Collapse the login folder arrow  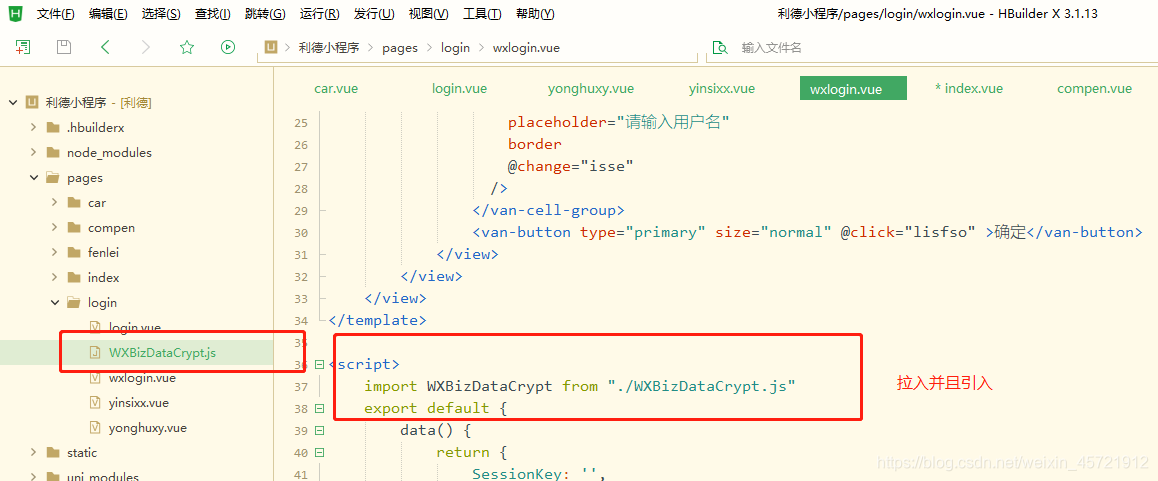point(54,303)
